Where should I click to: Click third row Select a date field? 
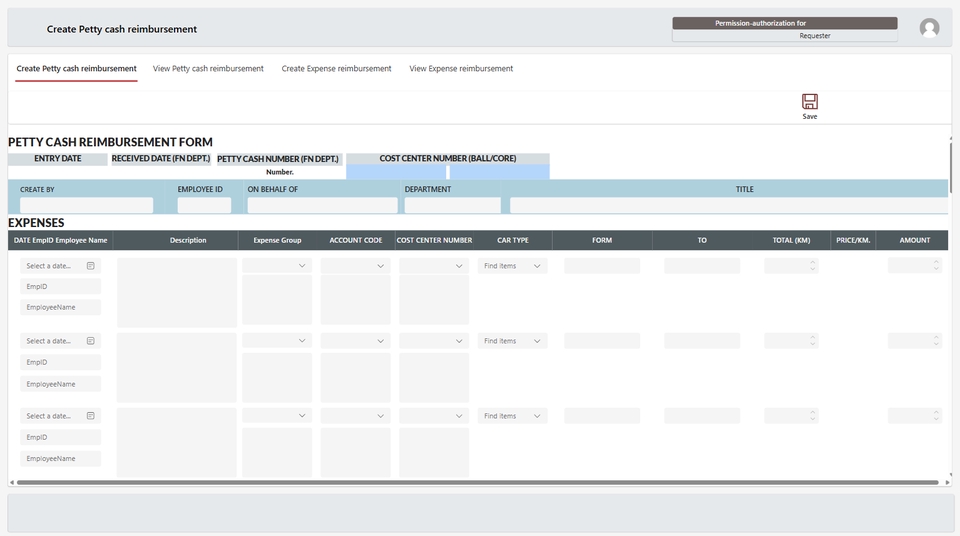[60, 416]
